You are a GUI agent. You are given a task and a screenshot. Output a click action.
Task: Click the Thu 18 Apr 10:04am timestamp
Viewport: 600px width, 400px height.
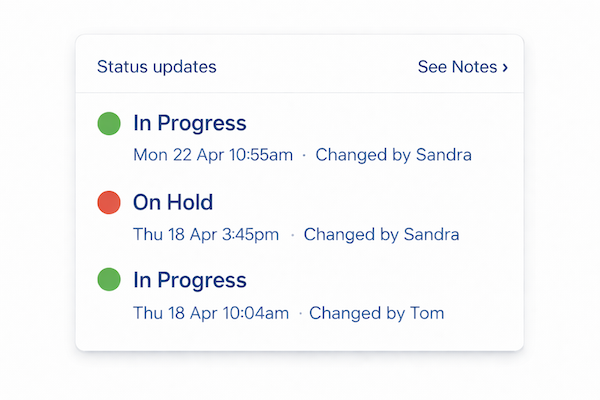click(211, 313)
